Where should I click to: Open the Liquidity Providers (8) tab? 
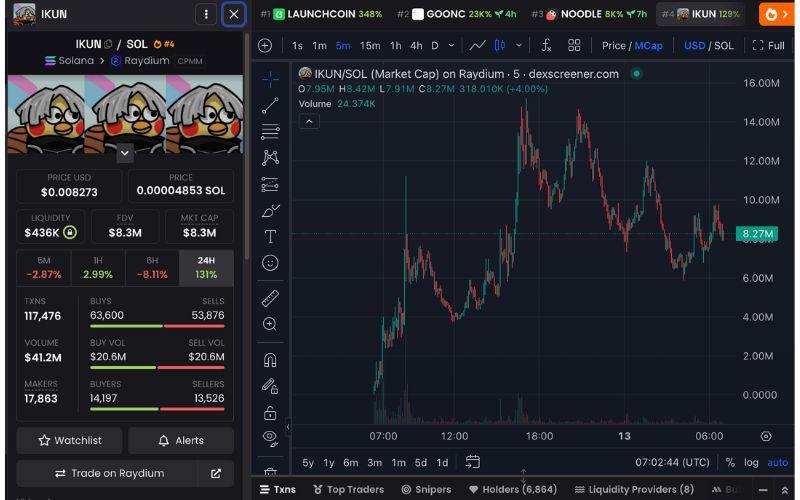tap(634, 489)
